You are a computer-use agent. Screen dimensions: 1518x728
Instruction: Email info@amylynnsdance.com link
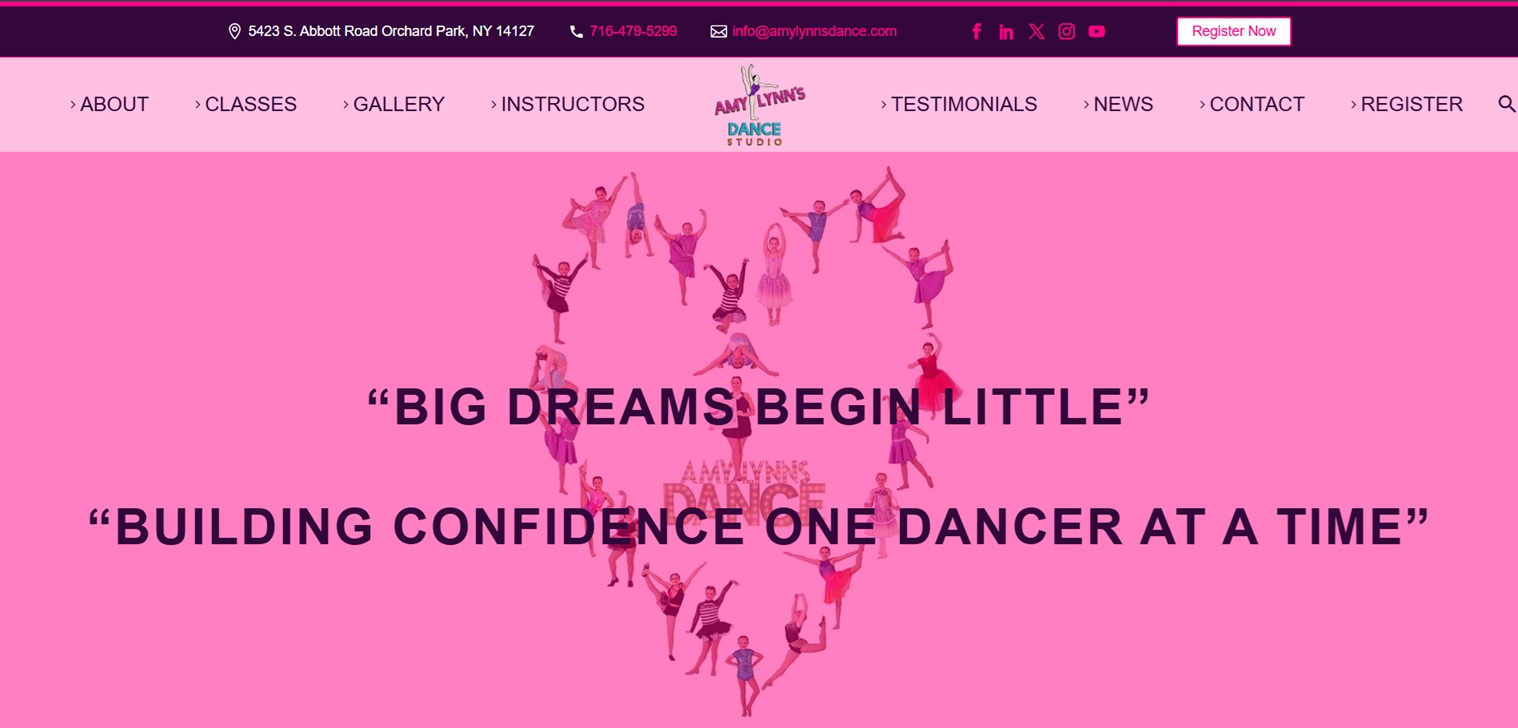(x=814, y=31)
